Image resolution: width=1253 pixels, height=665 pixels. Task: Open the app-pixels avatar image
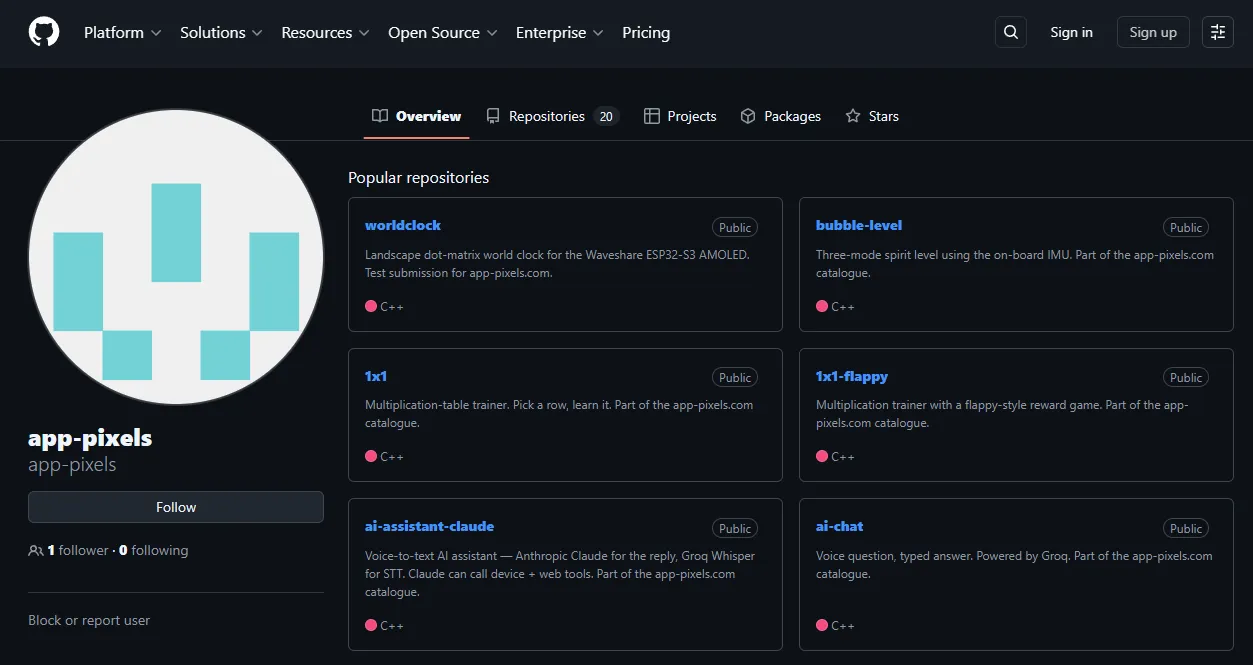[x=176, y=257]
